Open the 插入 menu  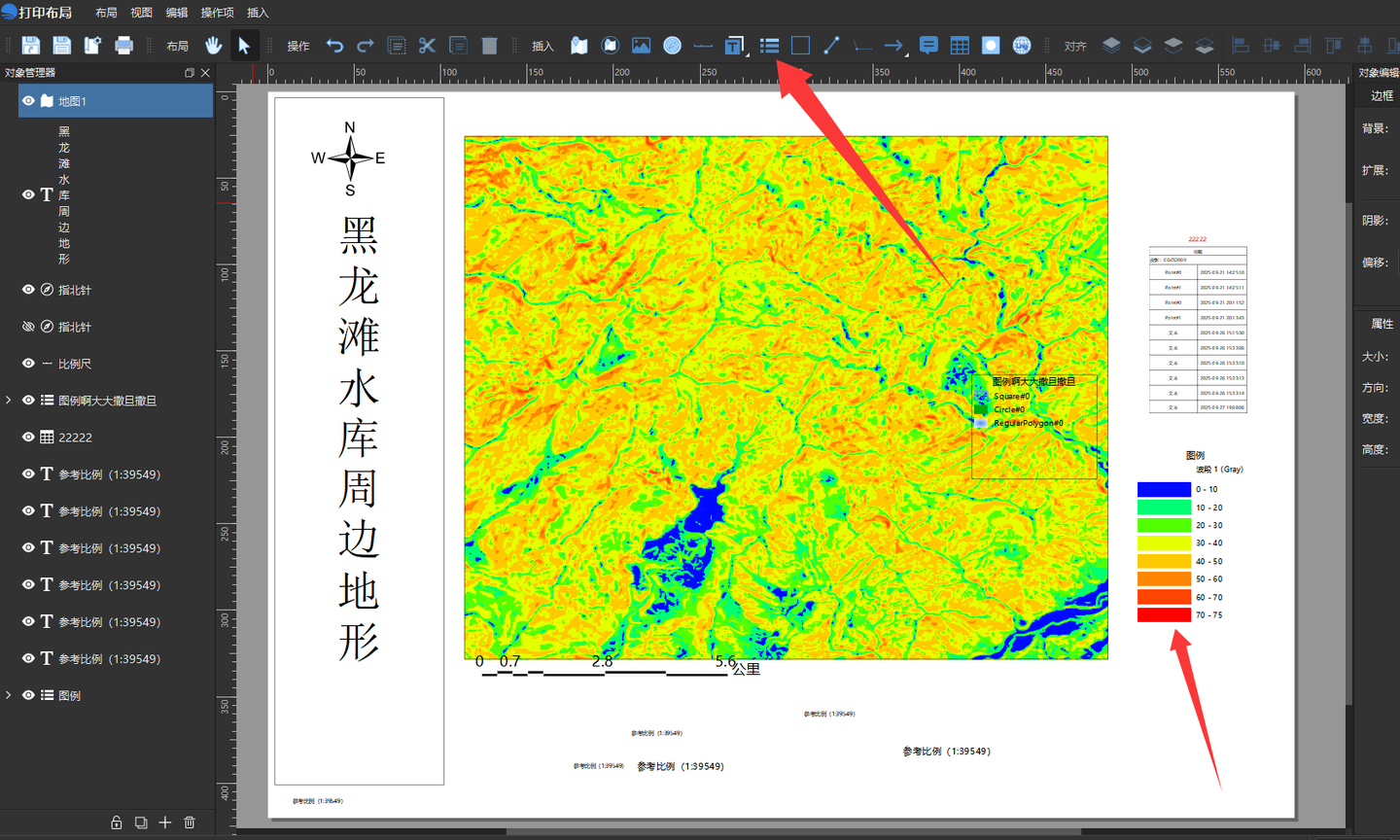pos(258,13)
